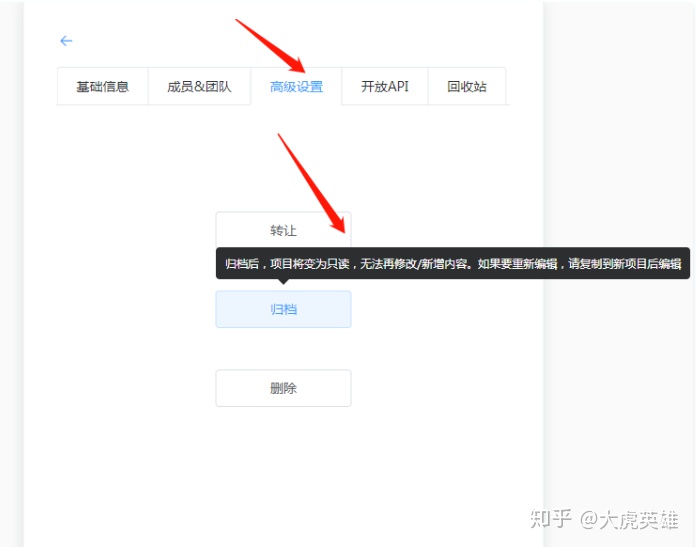Image resolution: width=696 pixels, height=547 pixels.
Task: Click the 归档 button
Action: point(283,309)
